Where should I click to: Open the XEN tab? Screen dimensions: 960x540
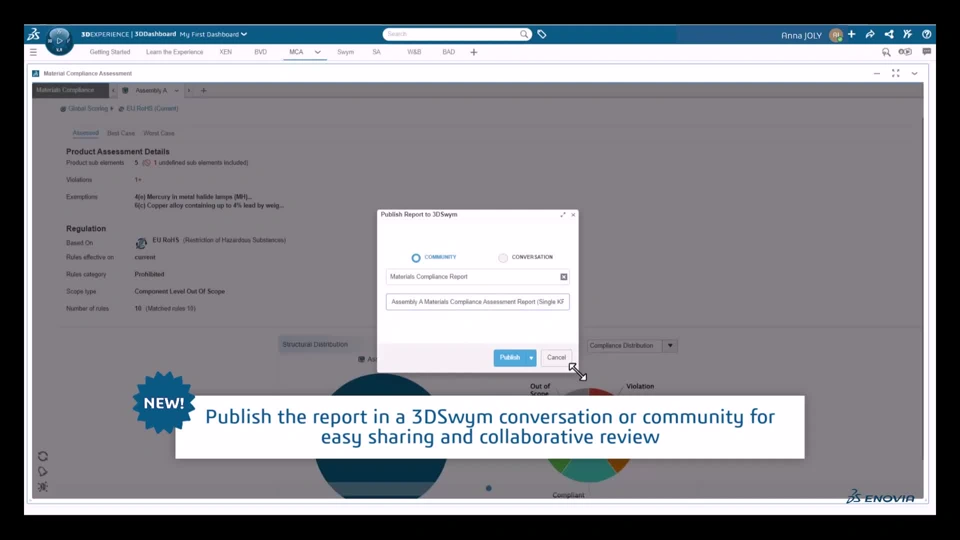point(225,52)
